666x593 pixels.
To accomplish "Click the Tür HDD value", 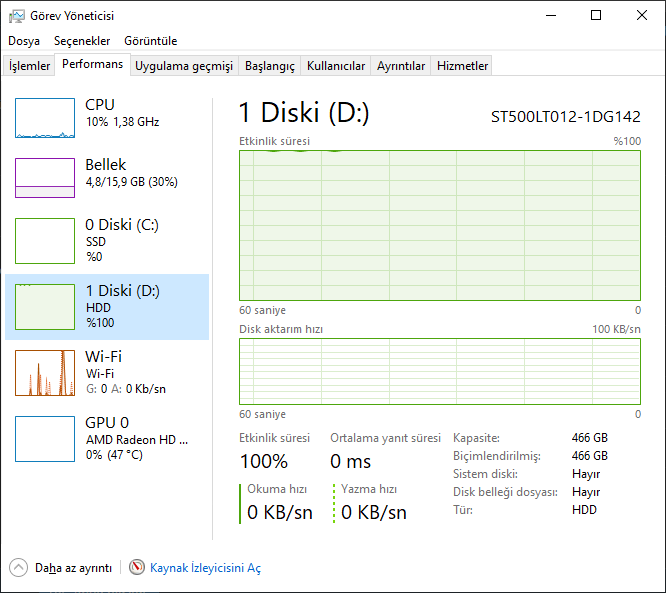I will [584, 510].
